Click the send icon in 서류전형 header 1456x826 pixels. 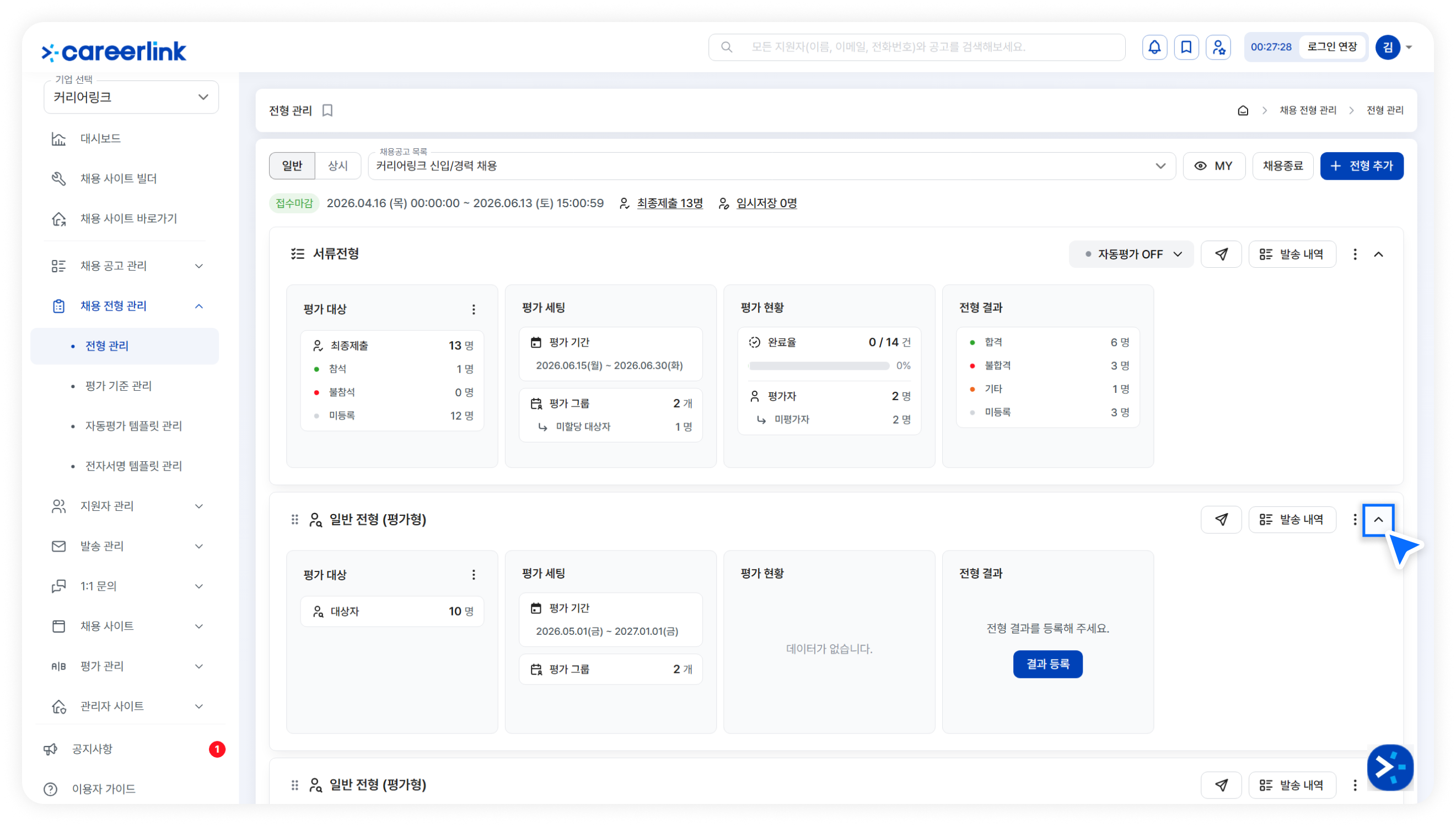pyautogui.click(x=1221, y=254)
